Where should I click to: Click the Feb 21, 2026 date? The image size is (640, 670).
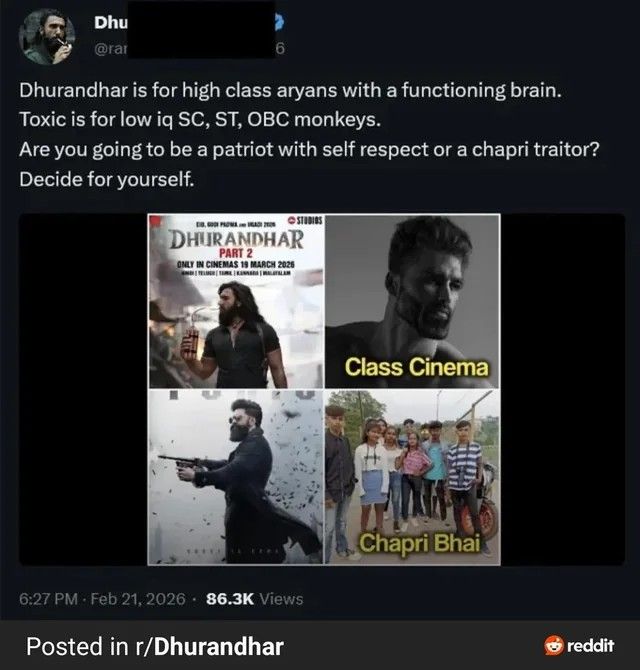coord(138,599)
